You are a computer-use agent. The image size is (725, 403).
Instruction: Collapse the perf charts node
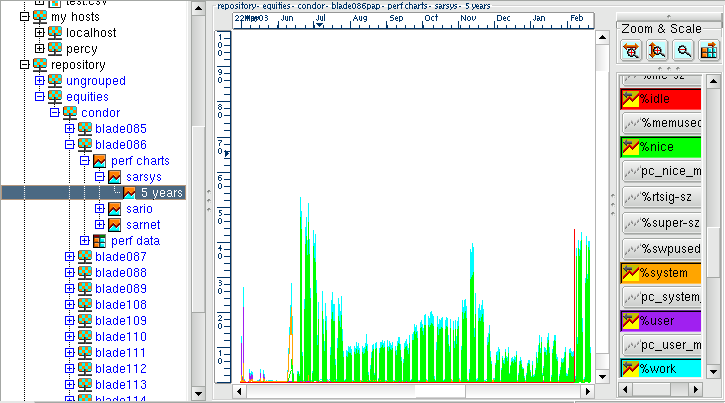coord(85,160)
